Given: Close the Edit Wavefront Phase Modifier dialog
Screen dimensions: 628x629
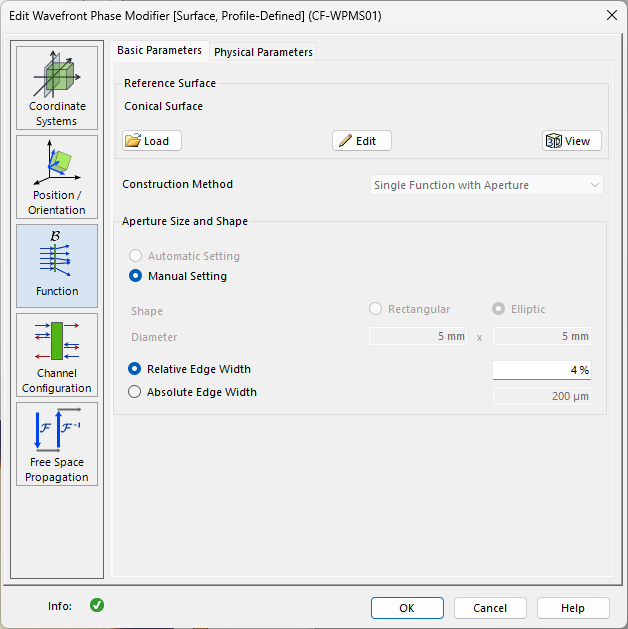Looking at the screenshot, I should pos(612,16).
